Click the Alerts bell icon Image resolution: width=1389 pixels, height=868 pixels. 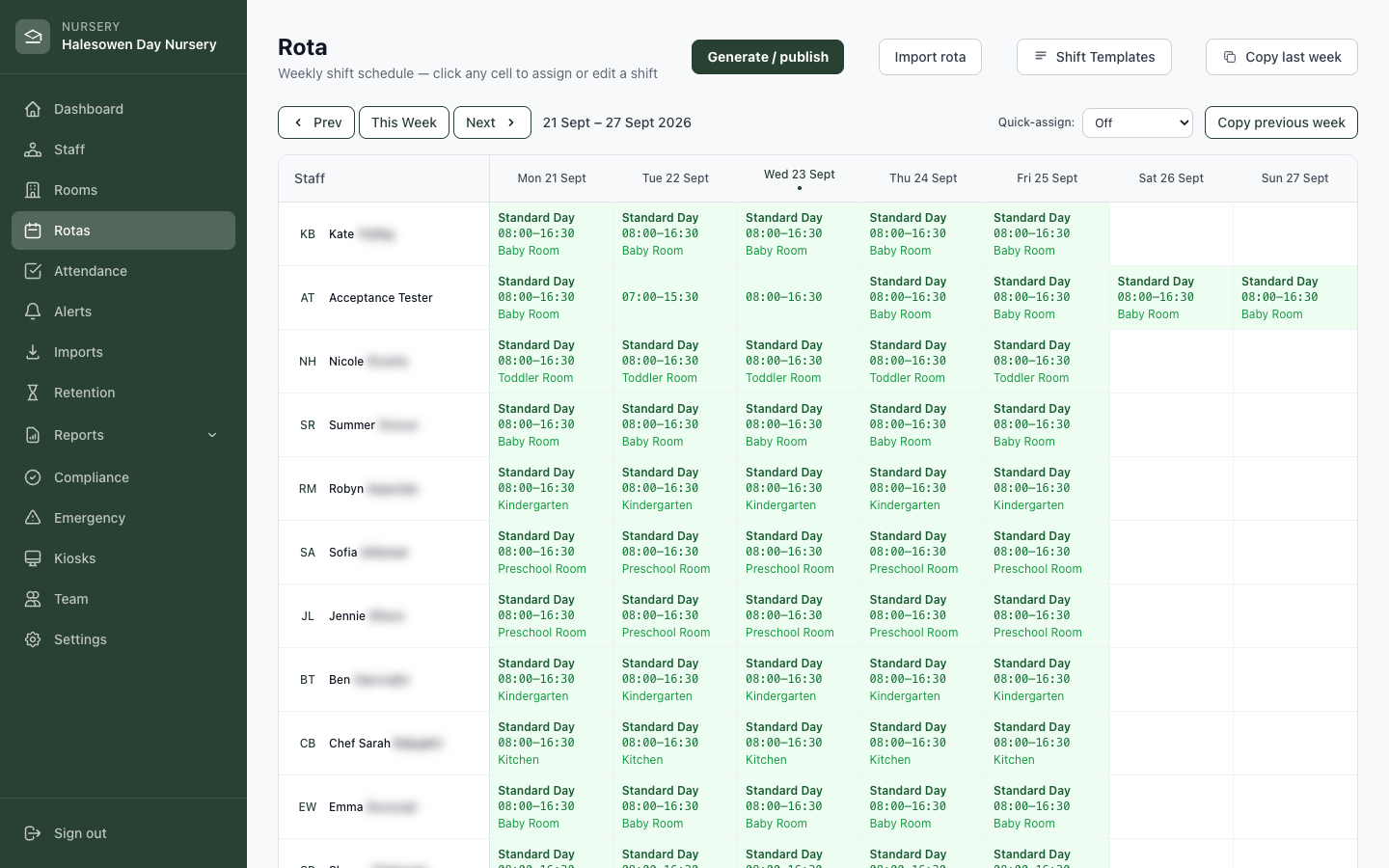click(33, 312)
